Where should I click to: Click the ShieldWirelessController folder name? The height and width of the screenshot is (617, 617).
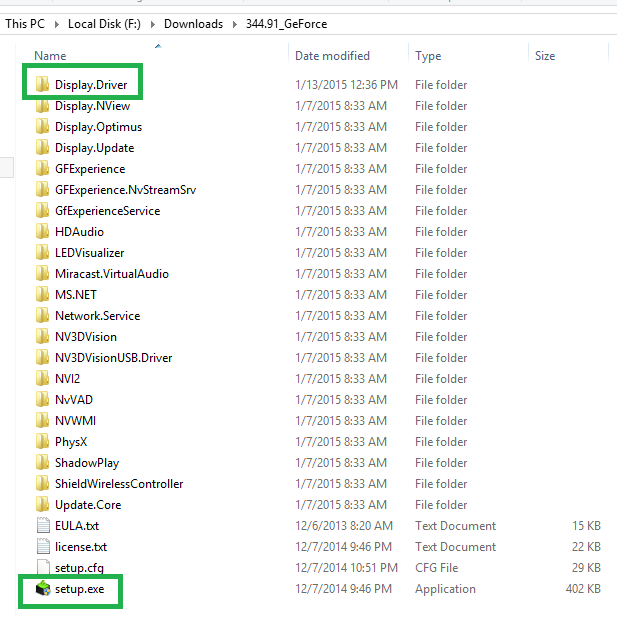click(x=119, y=483)
